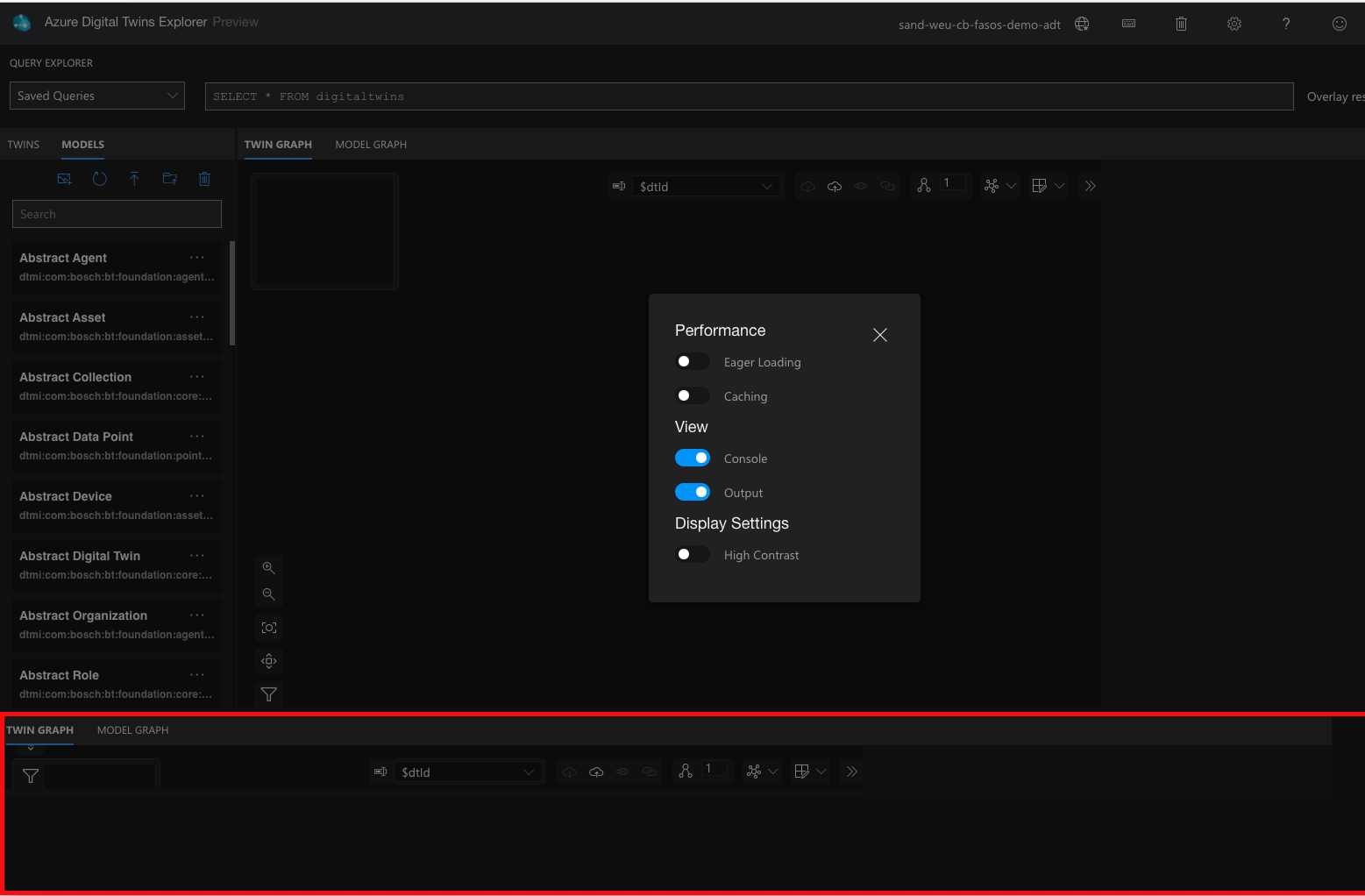Open the Saved Queries dropdown

[x=96, y=95]
